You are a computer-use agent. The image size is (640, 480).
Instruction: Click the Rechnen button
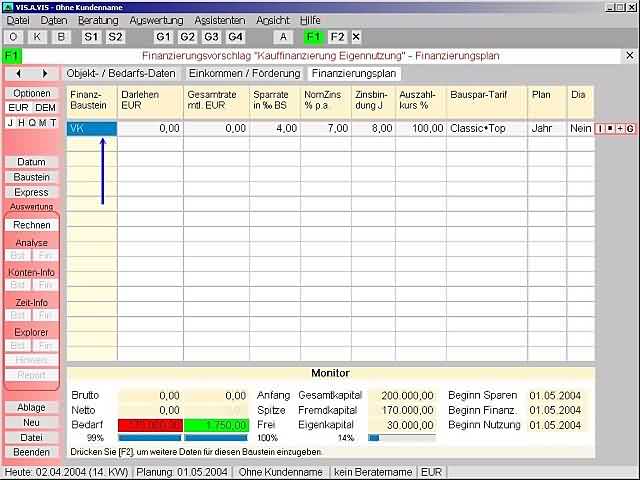coord(32,225)
